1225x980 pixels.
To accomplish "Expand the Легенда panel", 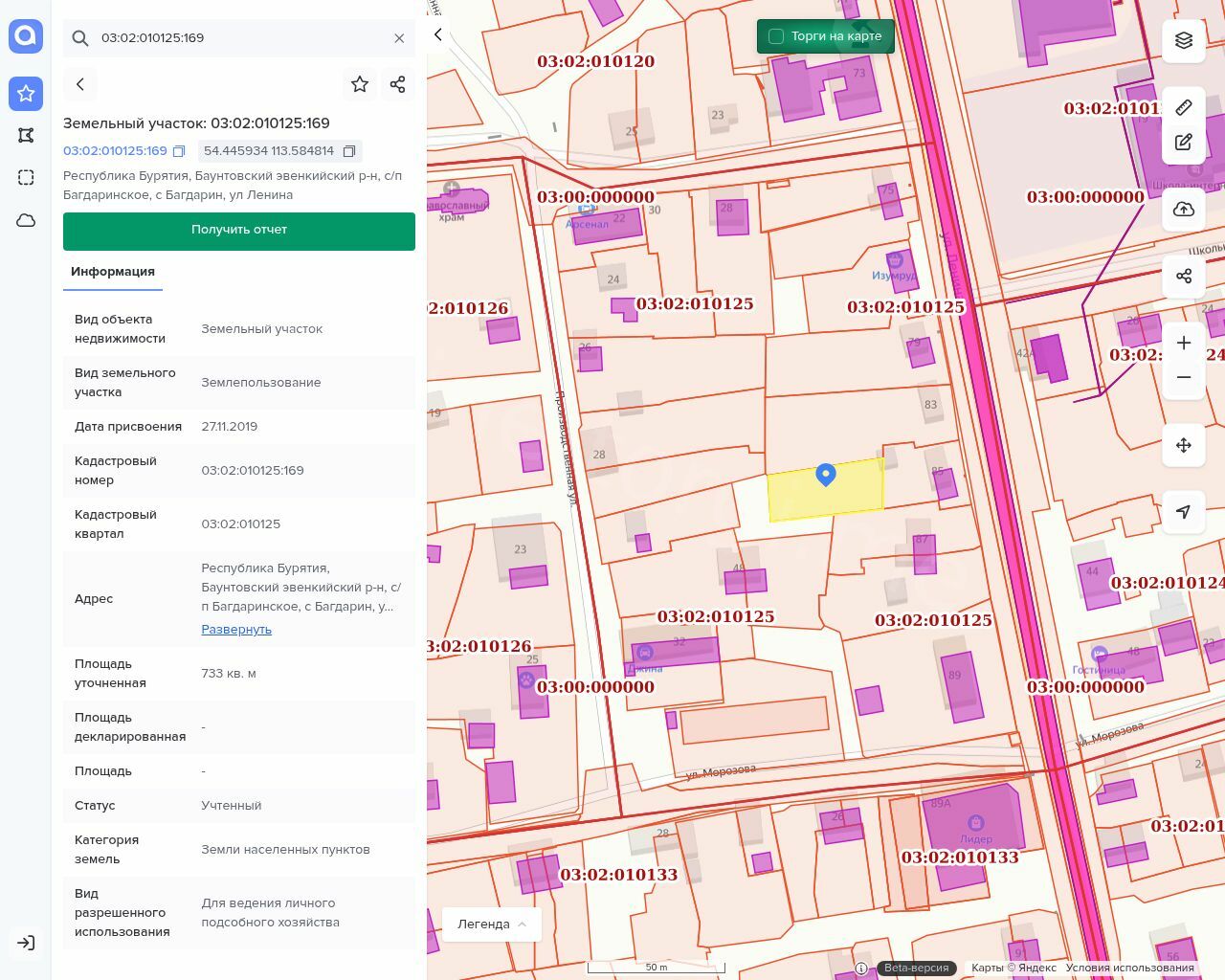I will pos(492,924).
